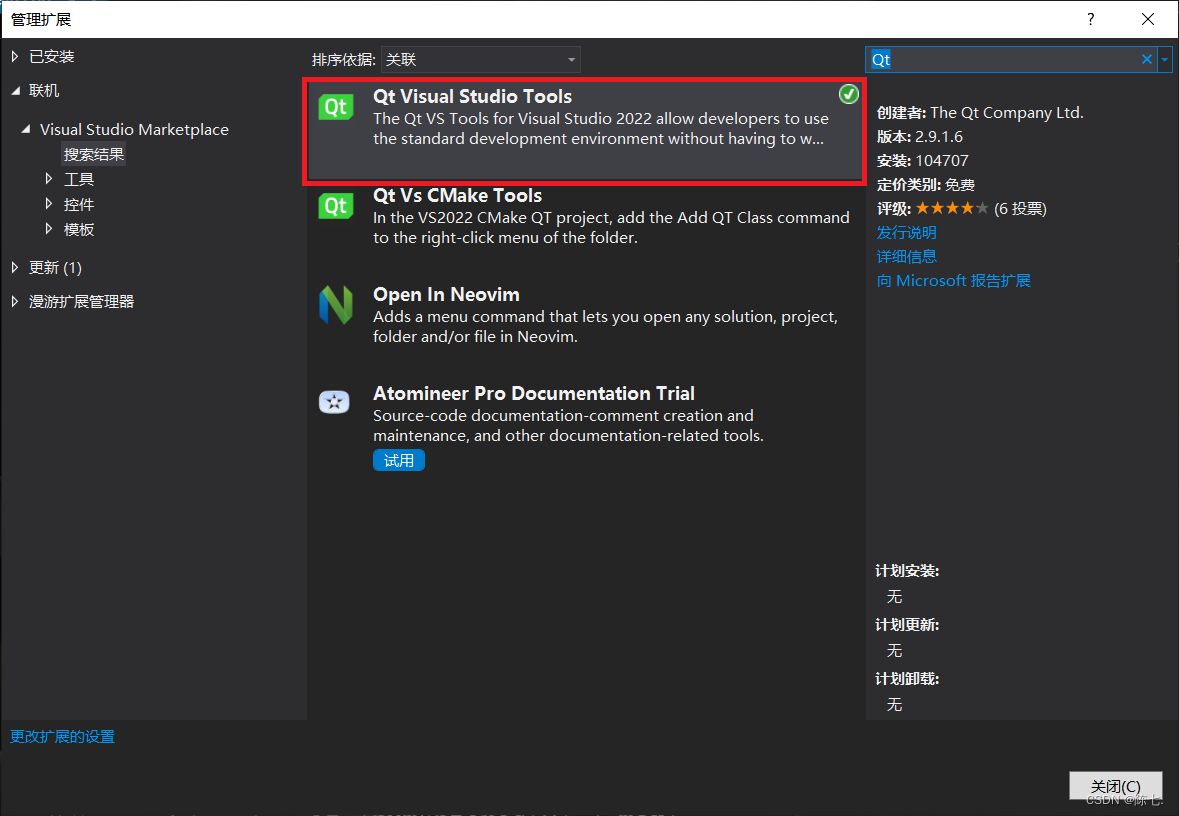Expand the 模板 category
The height and width of the screenshot is (816, 1179).
[x=49, y=229]
